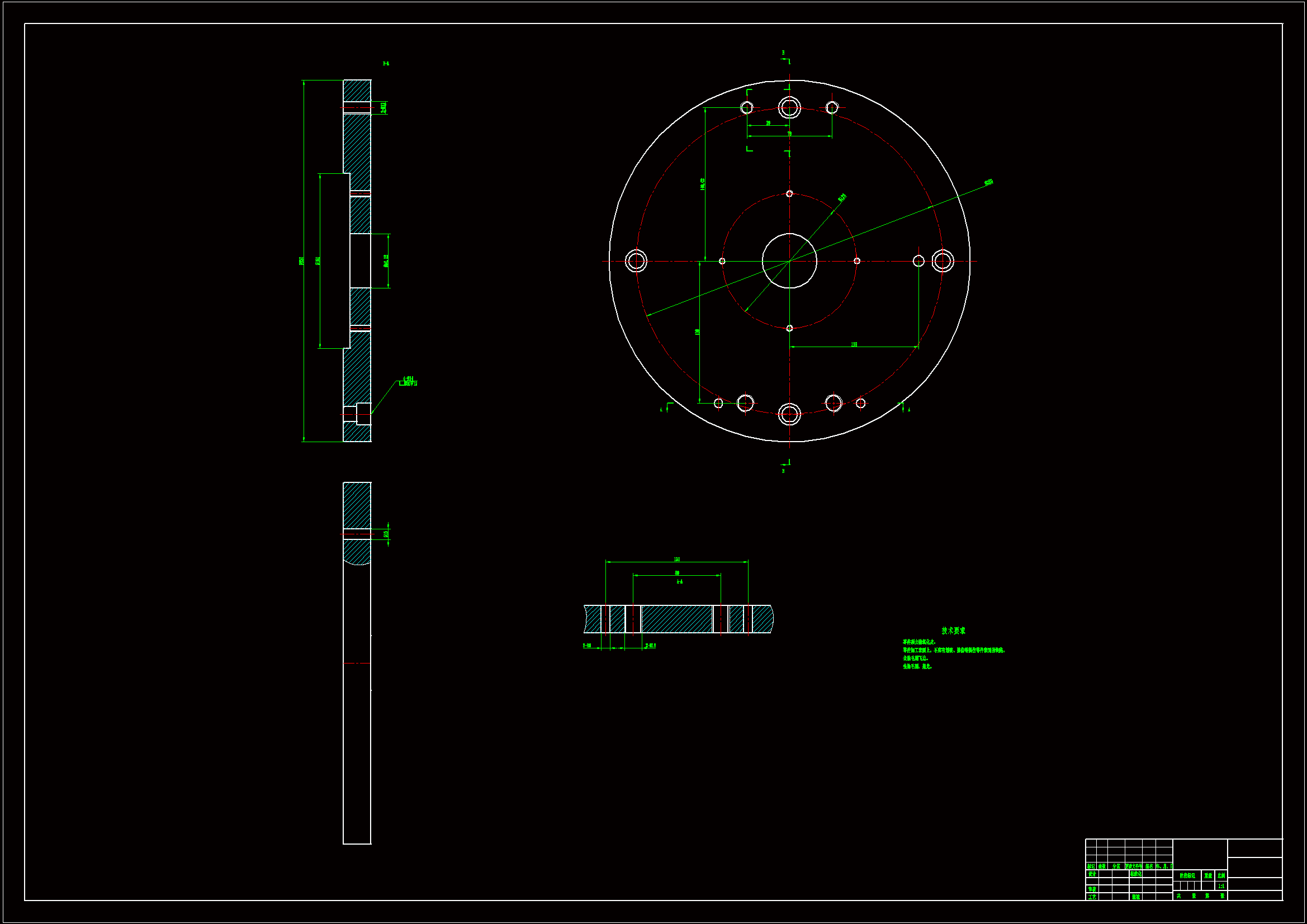The height and width of the screenshot is (924, 1307).
Task: Select the 4-Φ14 leader annotation text
Action: [408, 378]
